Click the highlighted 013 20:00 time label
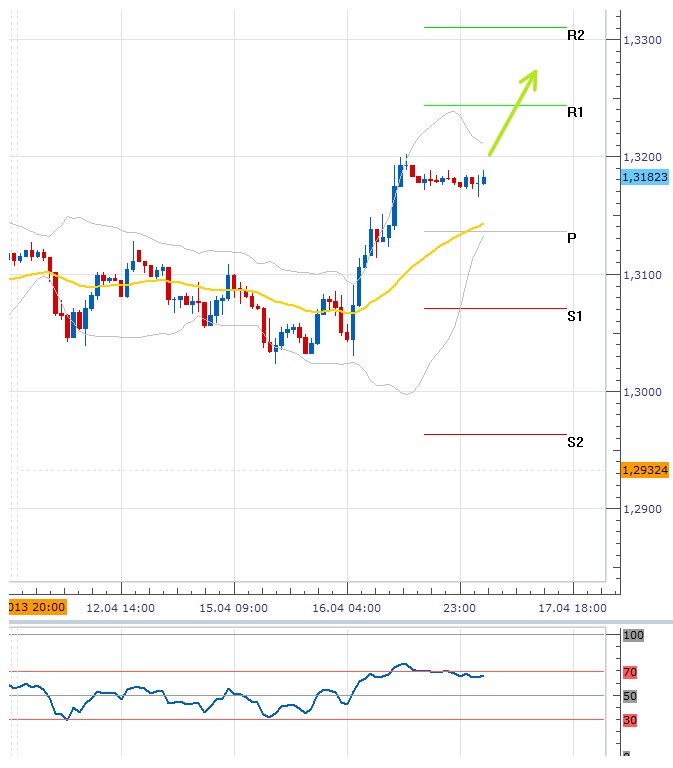Screen dimensions: 673x768 pos(37,607)
